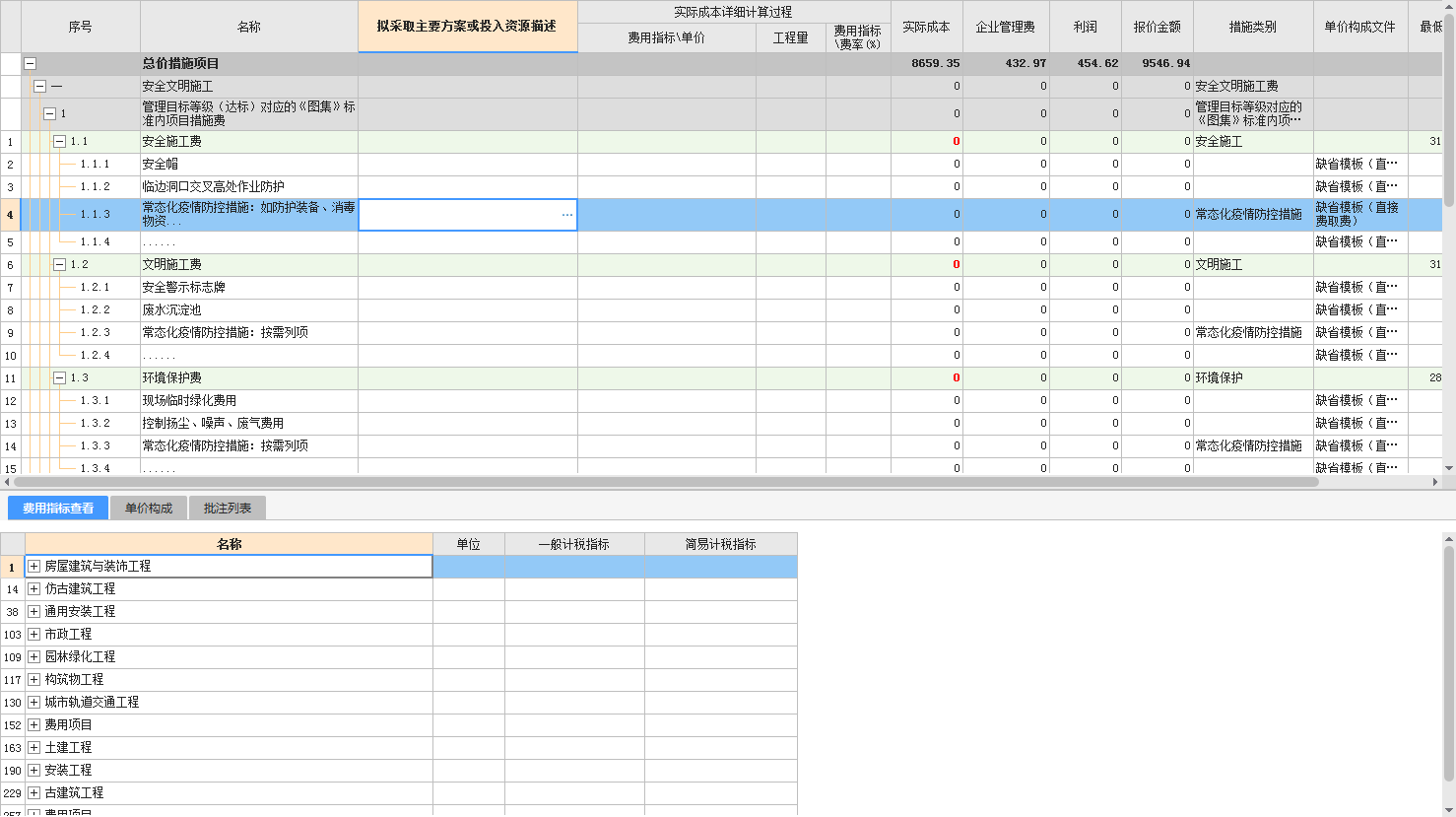Collapse the 1.1 安全施工费 node
This screenshot has height=817, width=1456.
pyautogui.click(x=59, y=142)
